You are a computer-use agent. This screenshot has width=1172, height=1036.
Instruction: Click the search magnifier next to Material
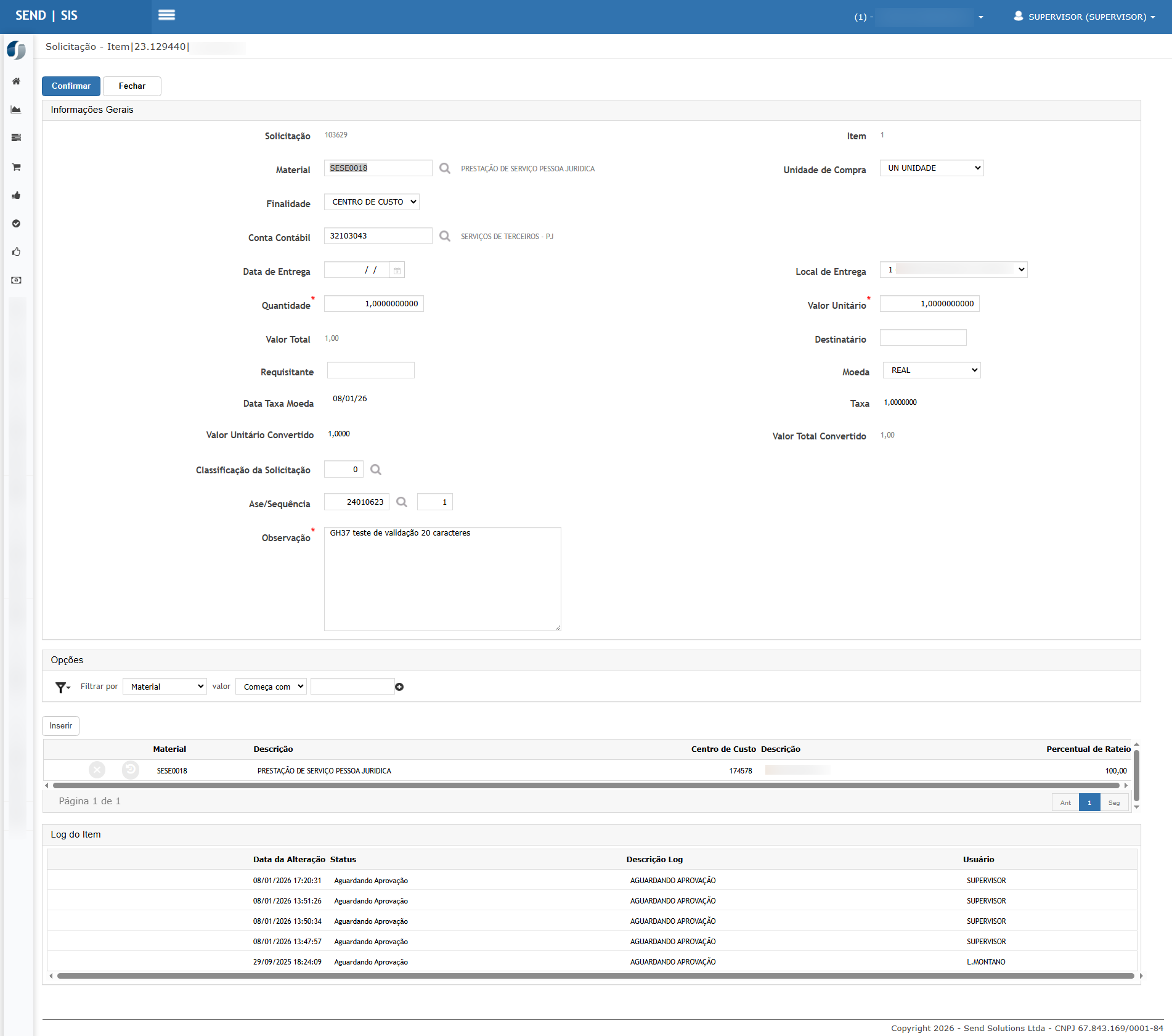click(444, 168)
